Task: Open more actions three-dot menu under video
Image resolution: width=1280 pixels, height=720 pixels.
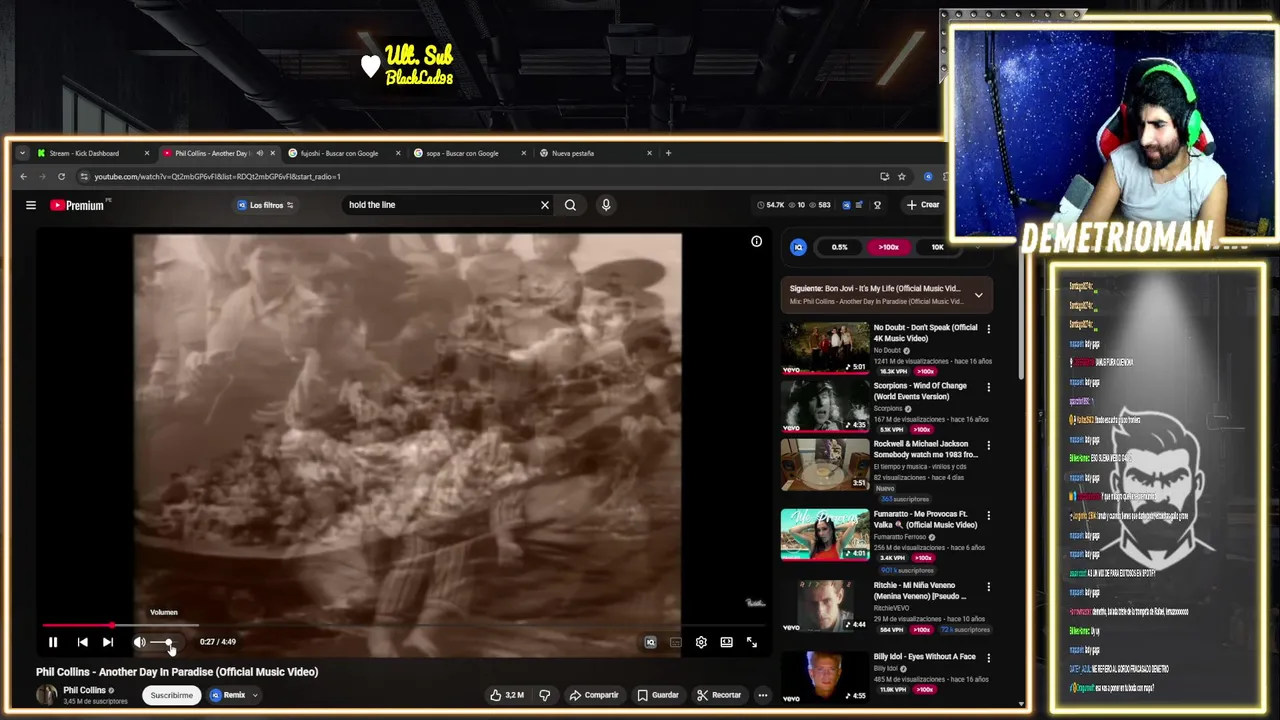Action: pos(762,695)
